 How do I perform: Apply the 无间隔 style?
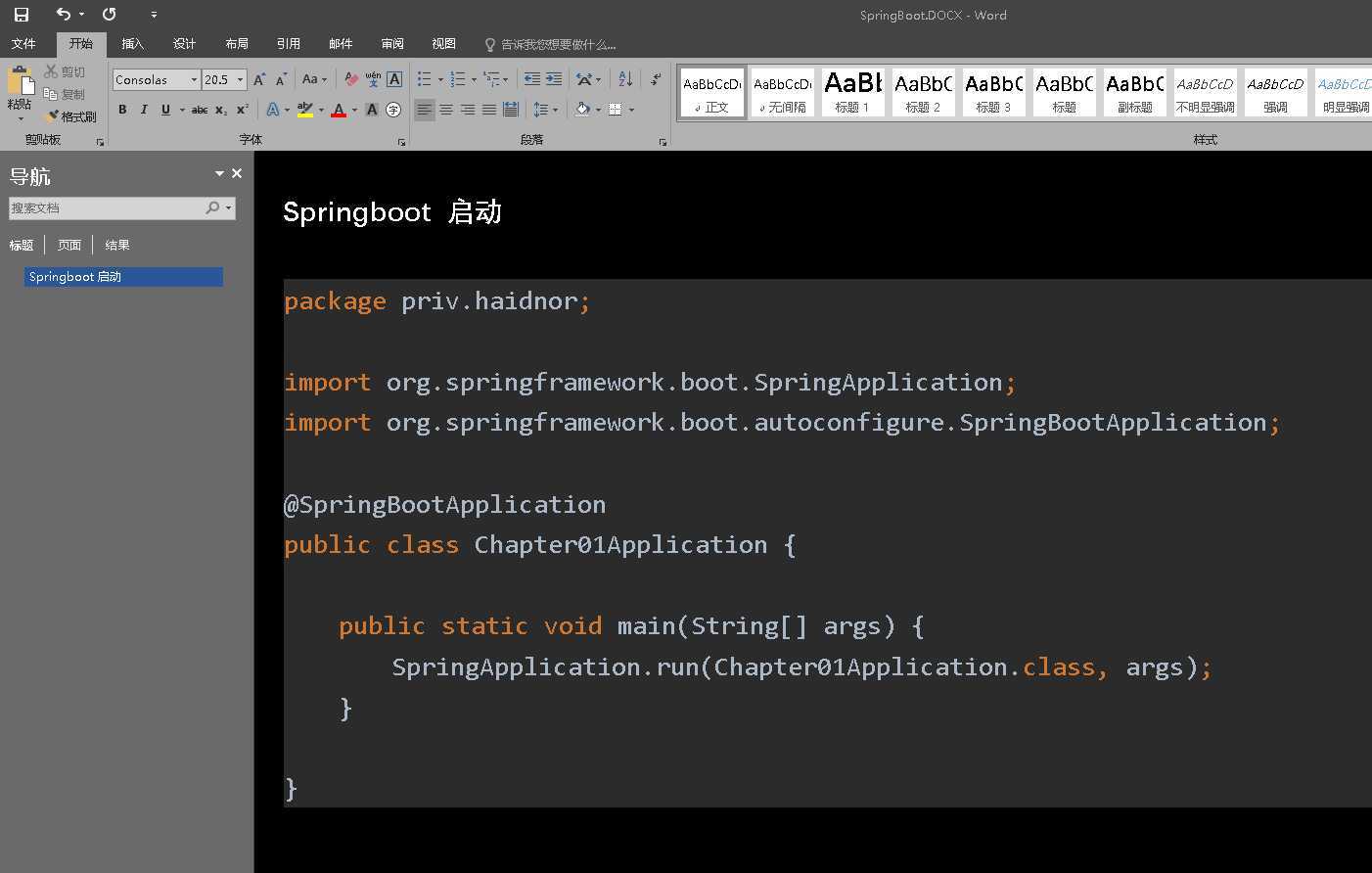point(782,93)
